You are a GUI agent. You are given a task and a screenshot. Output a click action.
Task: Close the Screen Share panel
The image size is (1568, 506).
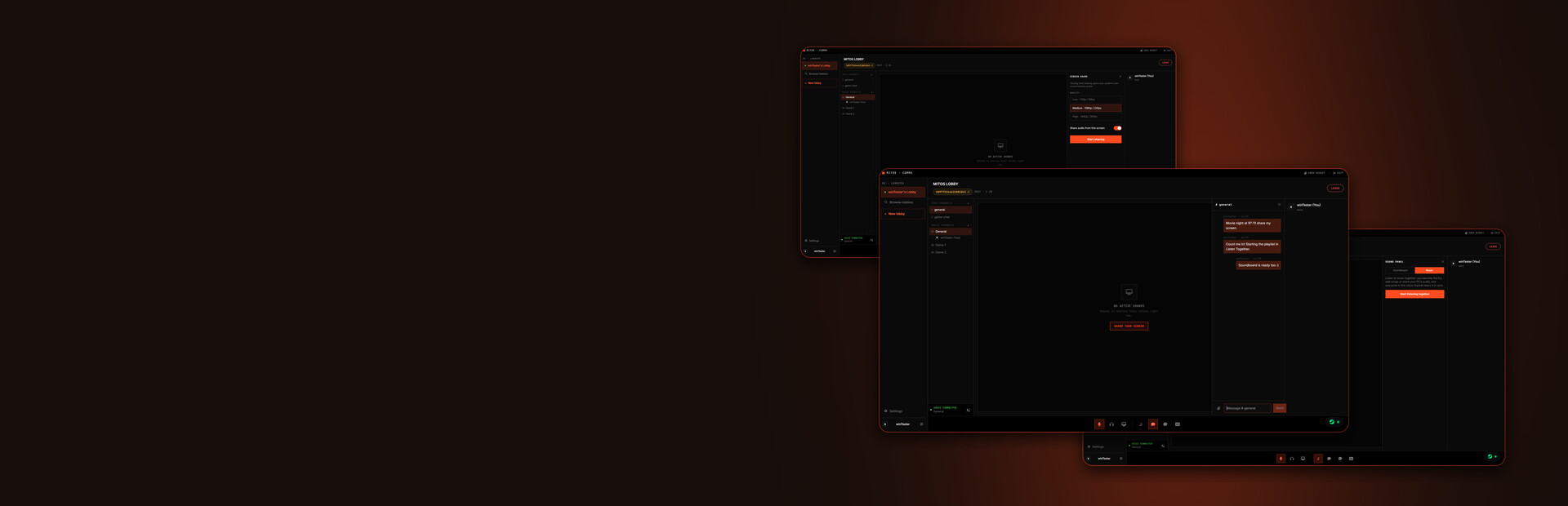[x=1120, y=77]
